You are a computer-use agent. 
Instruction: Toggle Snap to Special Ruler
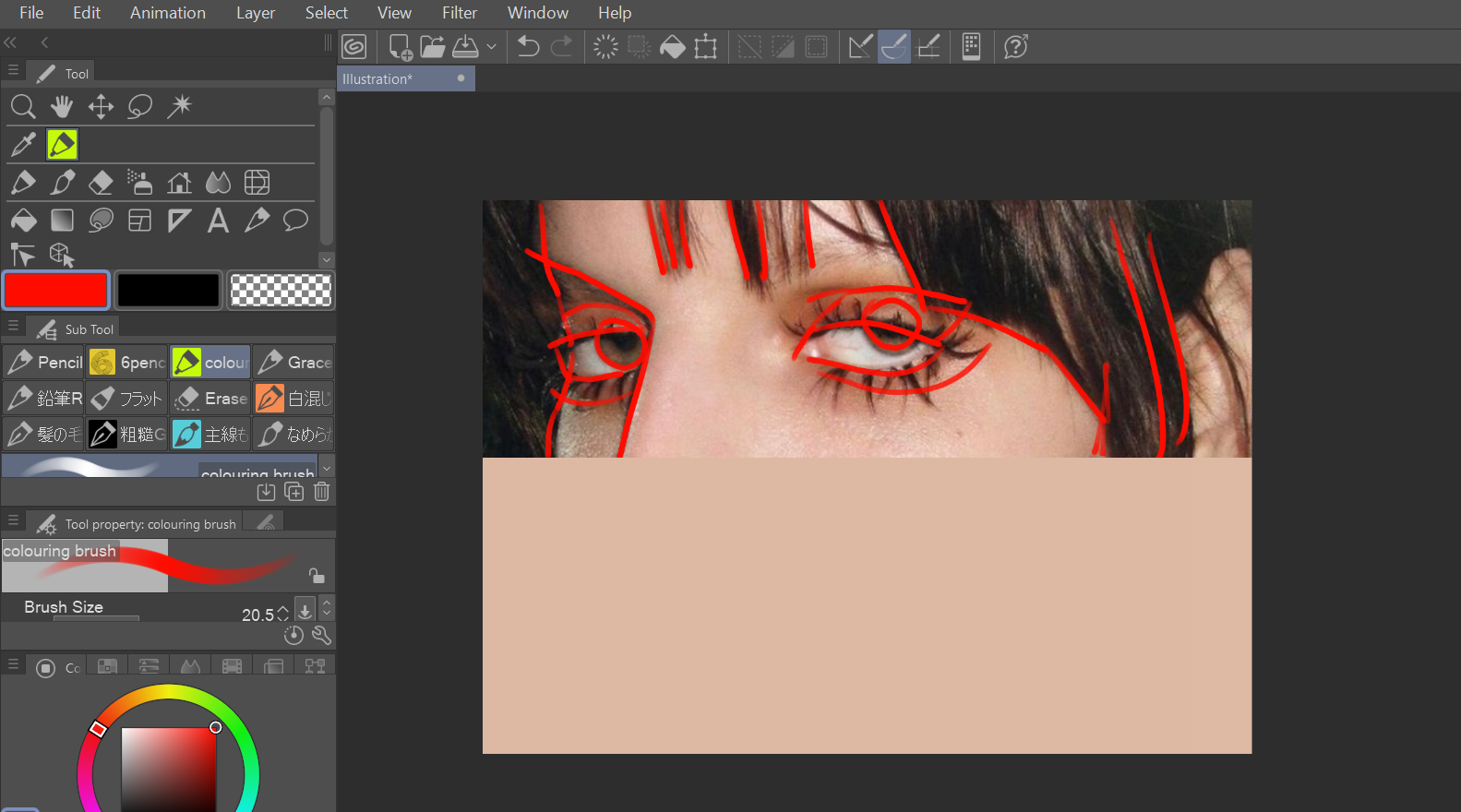pos(893,46)
